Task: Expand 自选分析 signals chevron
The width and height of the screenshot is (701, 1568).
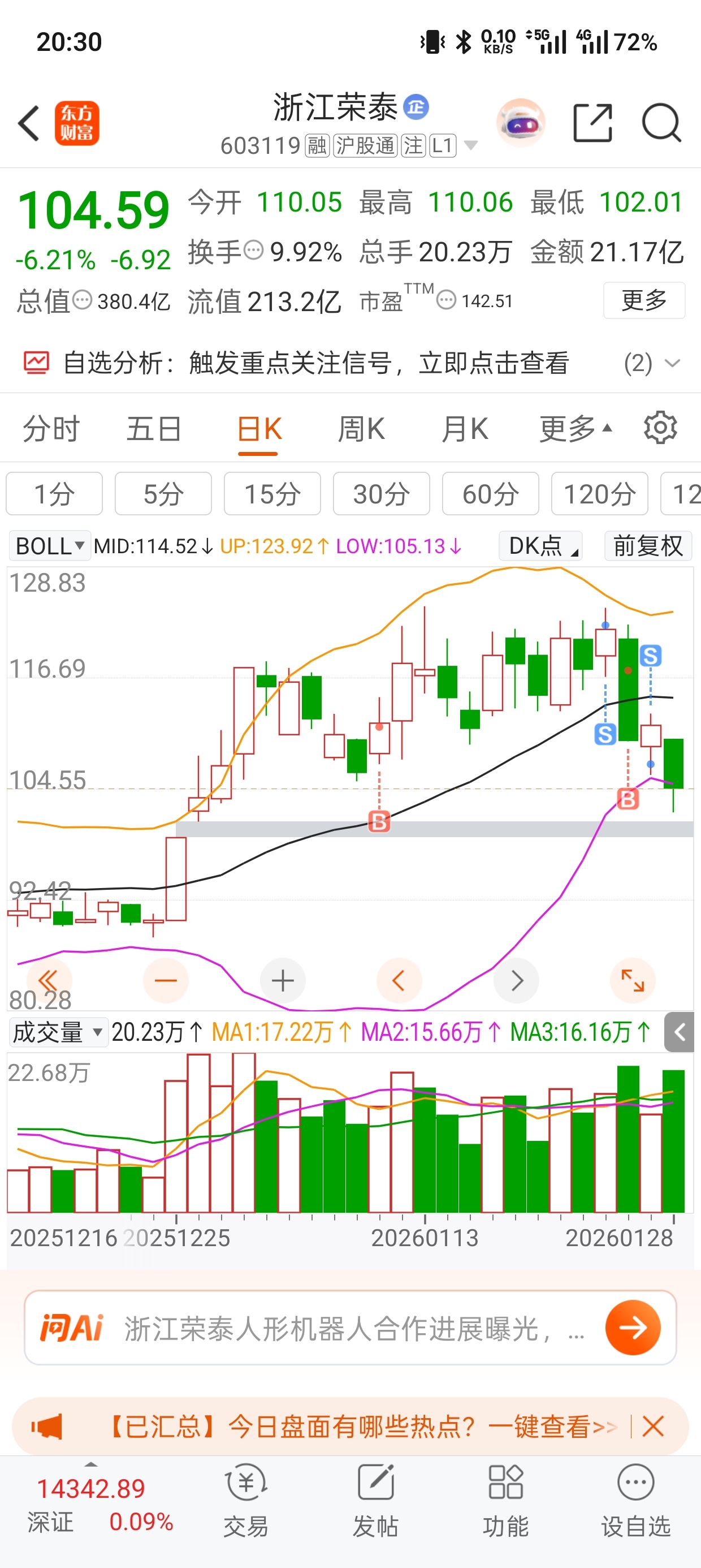Action: pos(672,363)
